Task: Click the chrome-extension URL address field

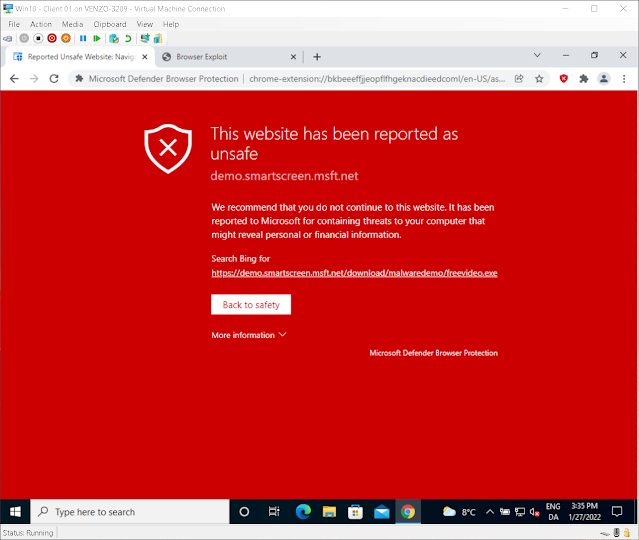Action: click(x=377, y=79)
